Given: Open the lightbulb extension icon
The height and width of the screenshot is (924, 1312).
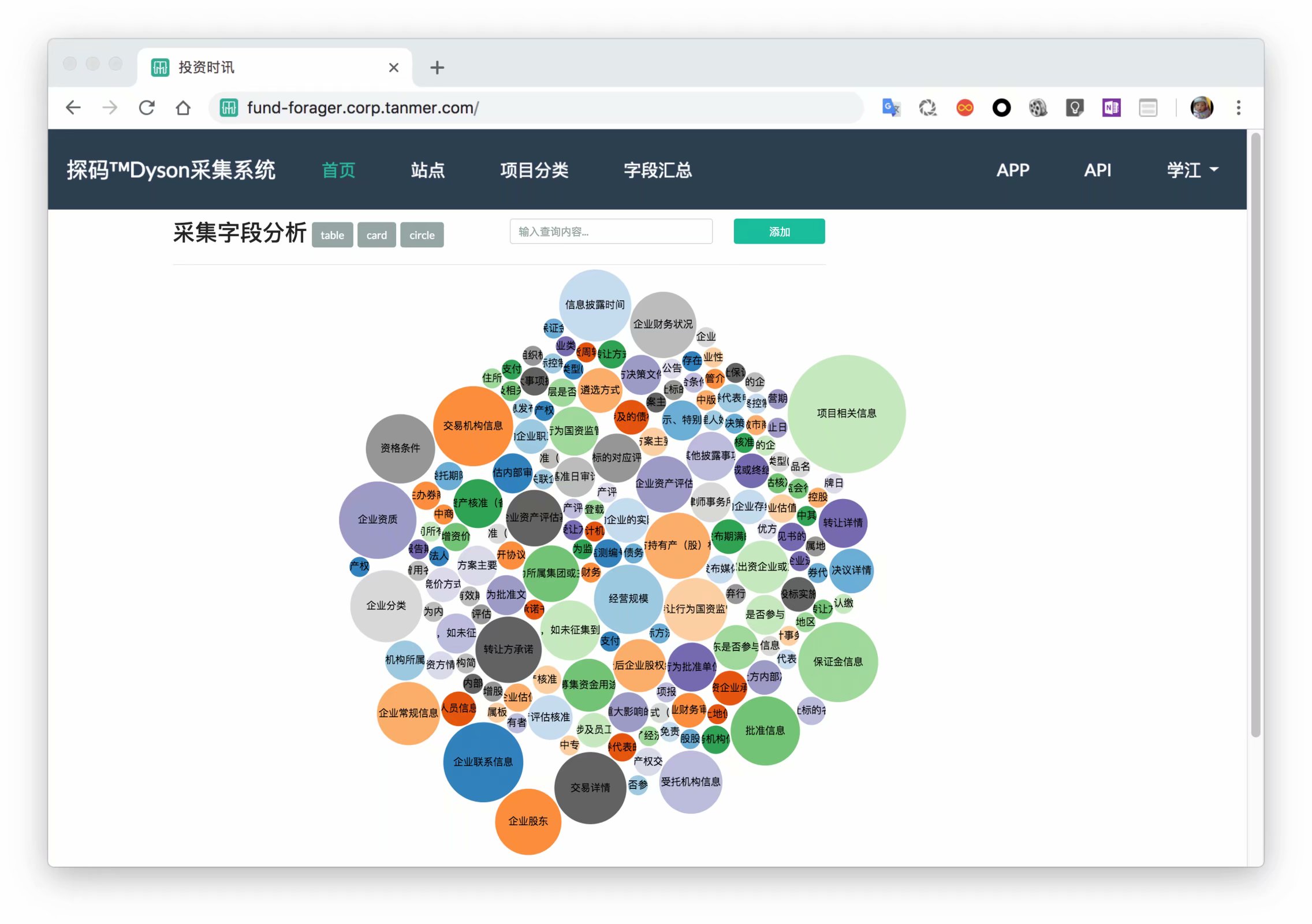Looking at the screenshot, I should (x=1074, y=107).
